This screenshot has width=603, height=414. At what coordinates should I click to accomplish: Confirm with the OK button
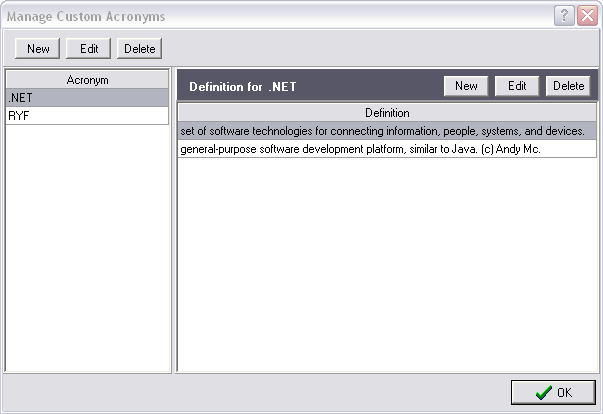pos(553,392)
